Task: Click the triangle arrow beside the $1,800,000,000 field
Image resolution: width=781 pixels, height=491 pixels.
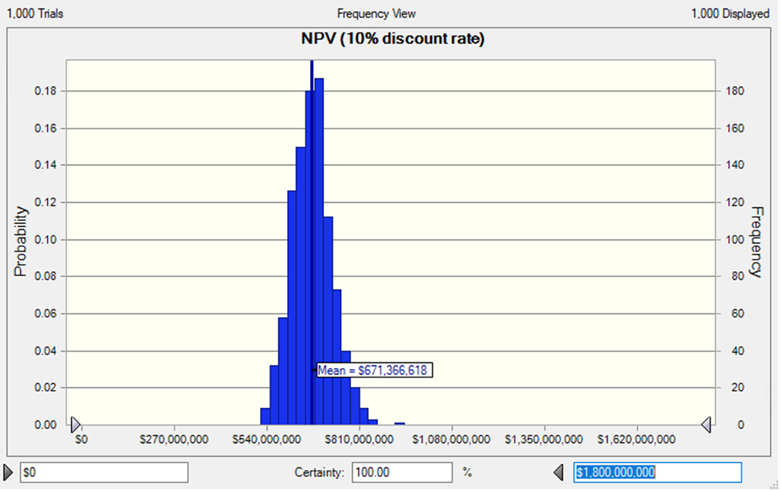Action: point(560,471)
